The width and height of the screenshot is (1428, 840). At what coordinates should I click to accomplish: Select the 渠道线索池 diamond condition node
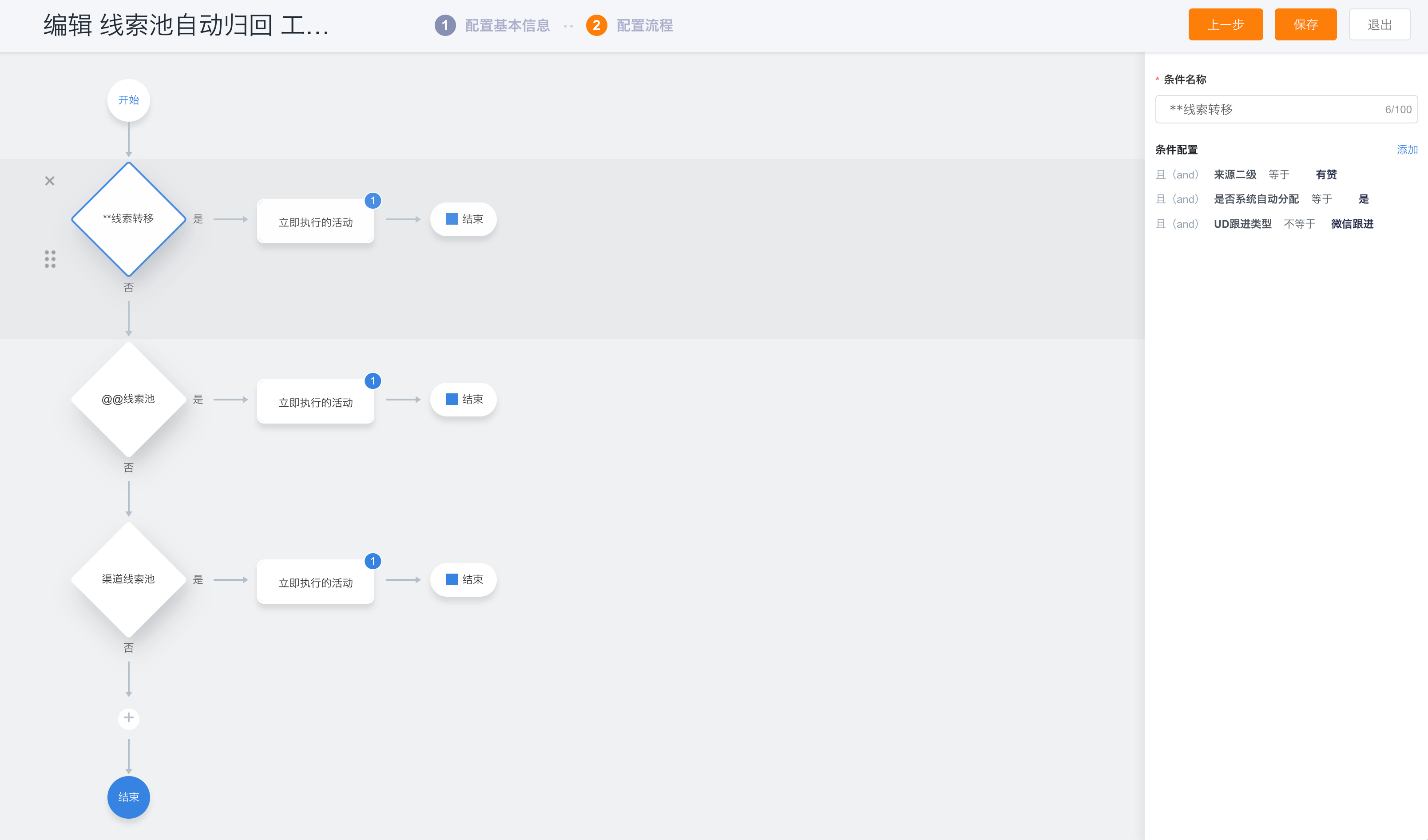(129, 579)
